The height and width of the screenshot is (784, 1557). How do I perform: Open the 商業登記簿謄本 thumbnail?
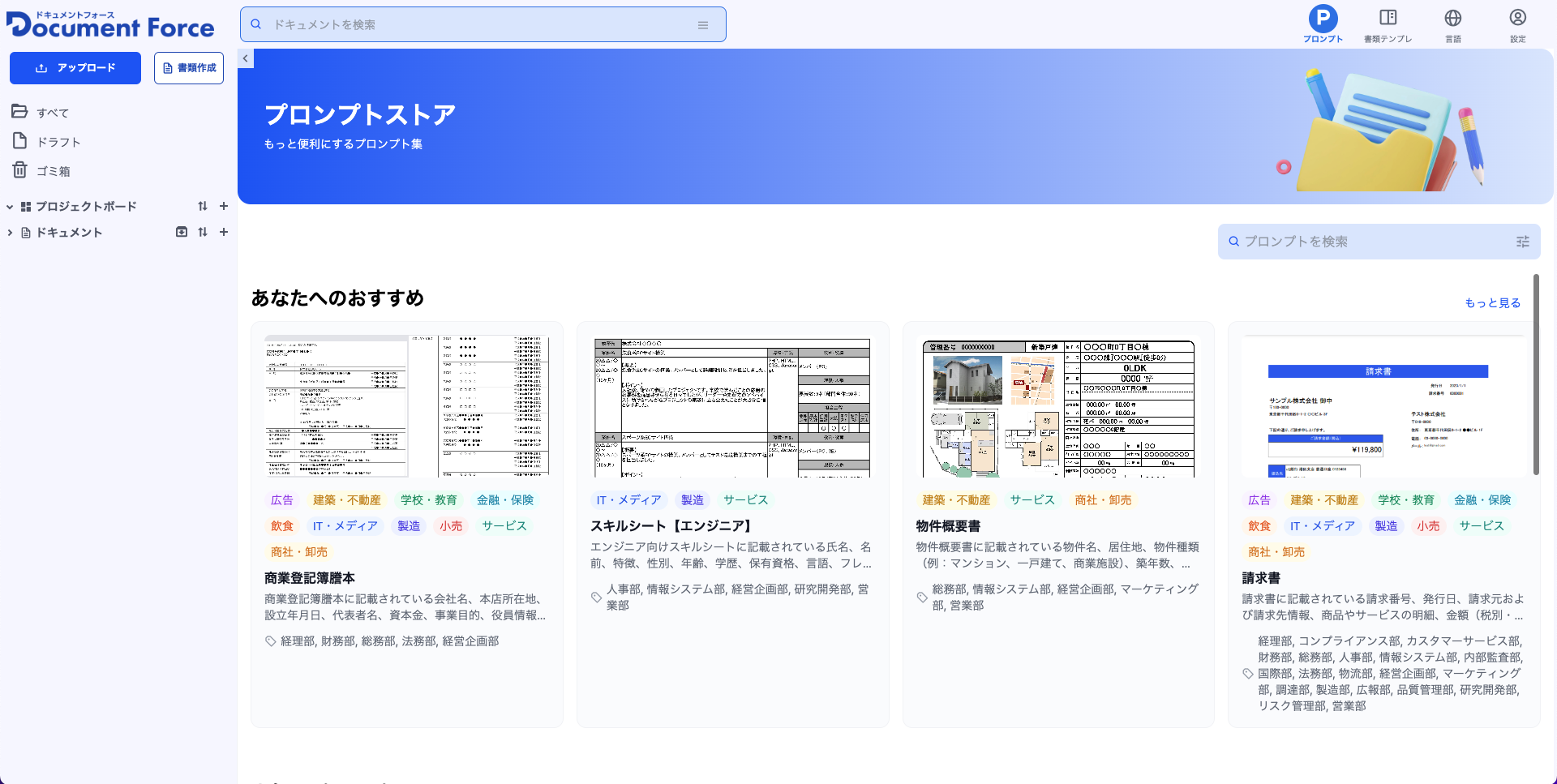click(x=407, y=406)
